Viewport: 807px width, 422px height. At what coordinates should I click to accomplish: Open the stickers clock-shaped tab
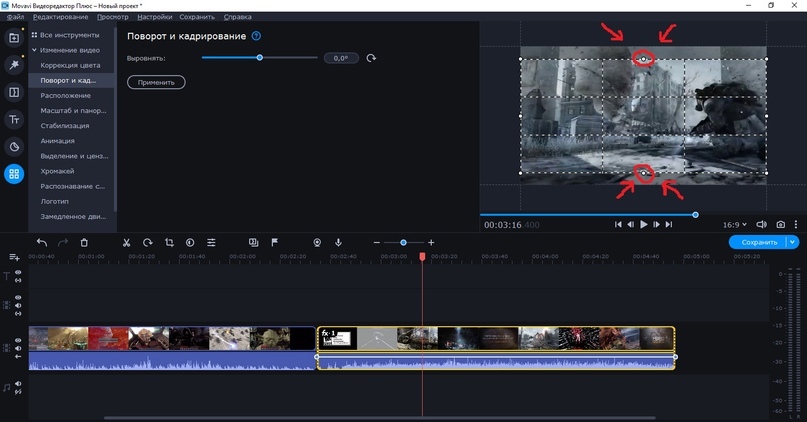[x=14, y=147]
